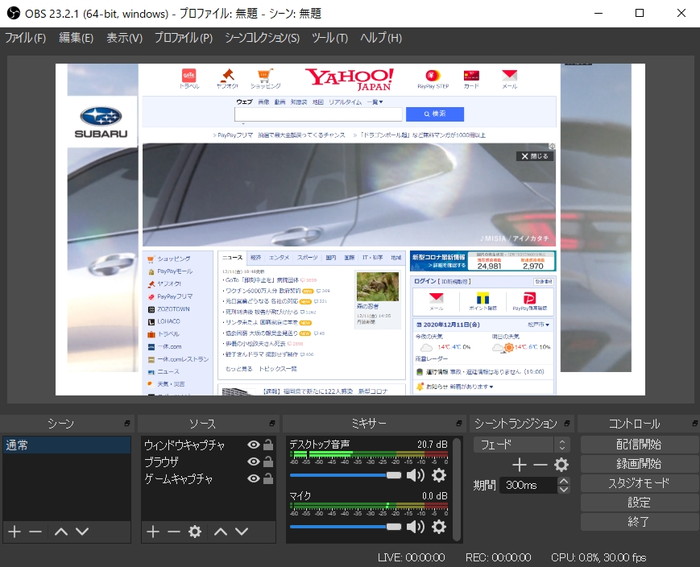
Task: Move source up in list
Action: coord(221,531)
